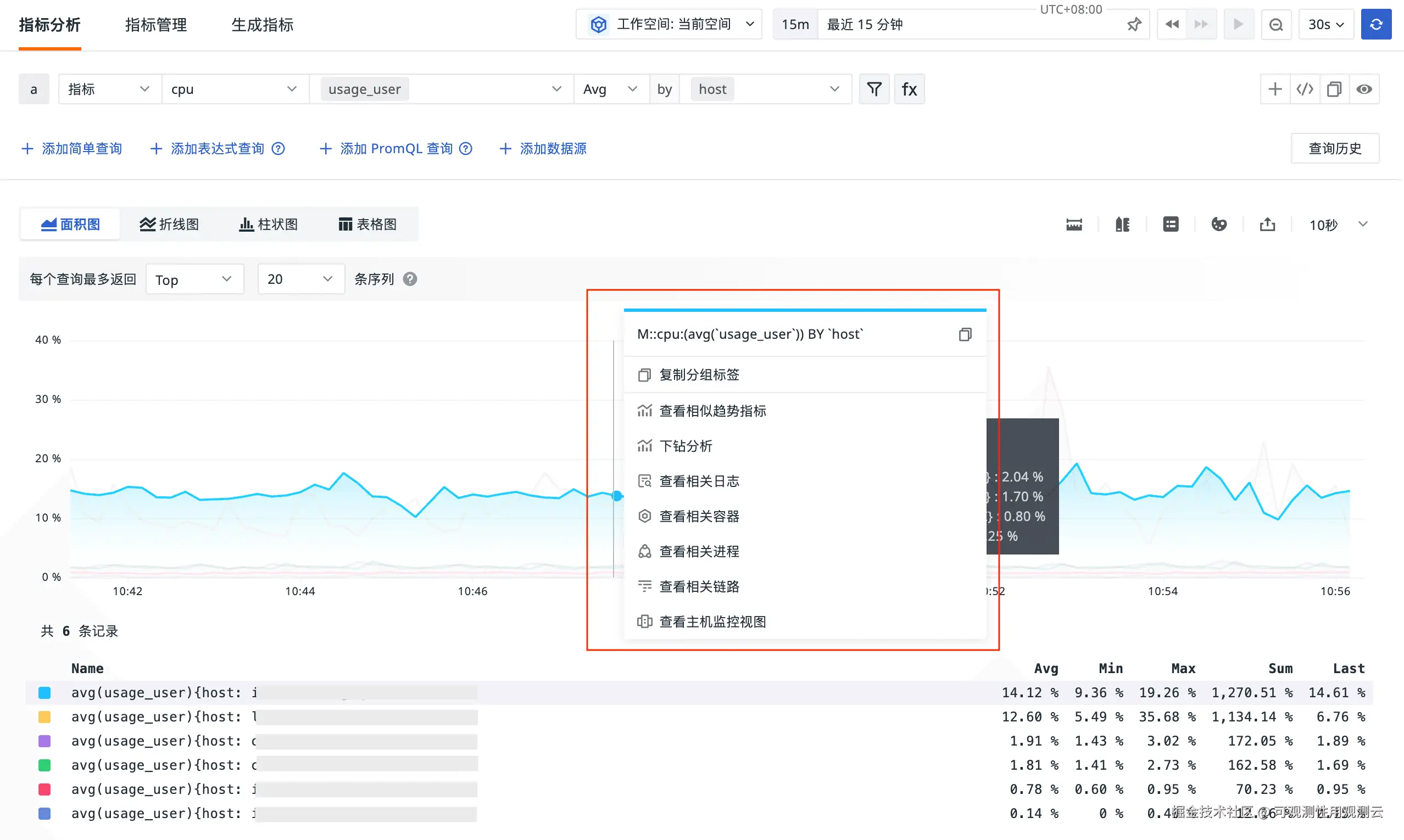The width and height of the screenshot is (1404, 840).
Task: Toggle query visibility eye icon
Action: click(x=1364, y=89)
